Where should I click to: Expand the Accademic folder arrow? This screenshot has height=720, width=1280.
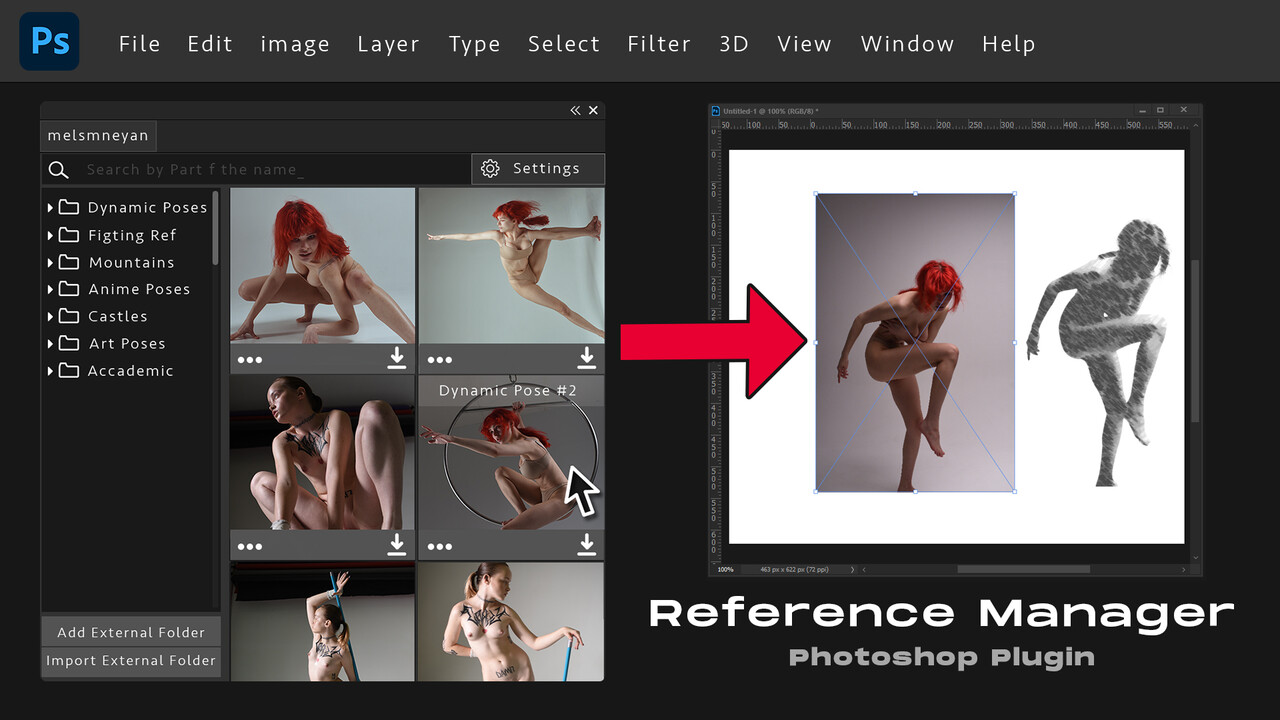coord(50,370)
